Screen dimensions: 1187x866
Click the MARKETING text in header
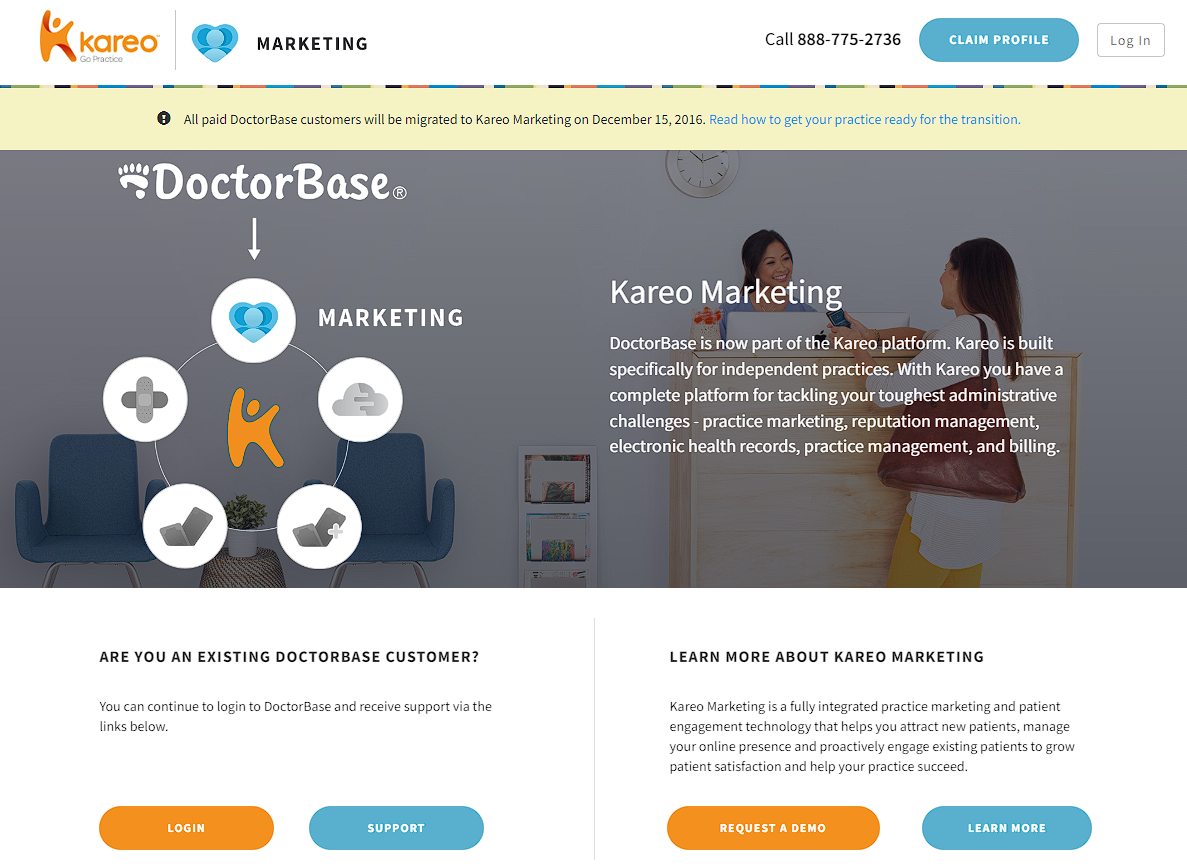click(x=312, y=44)
